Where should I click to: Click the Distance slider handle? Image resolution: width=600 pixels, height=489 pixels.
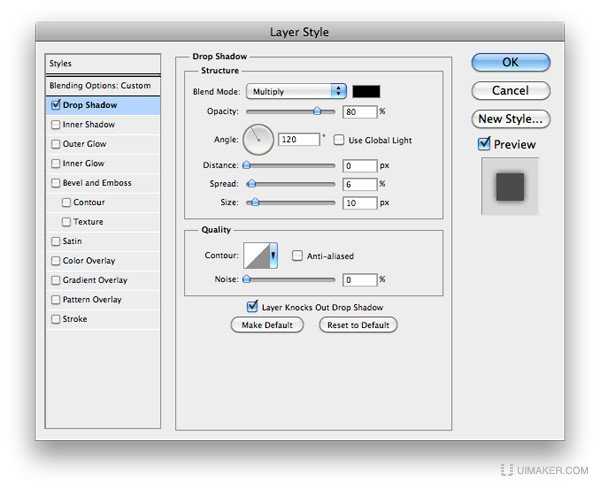coord(247,165)
